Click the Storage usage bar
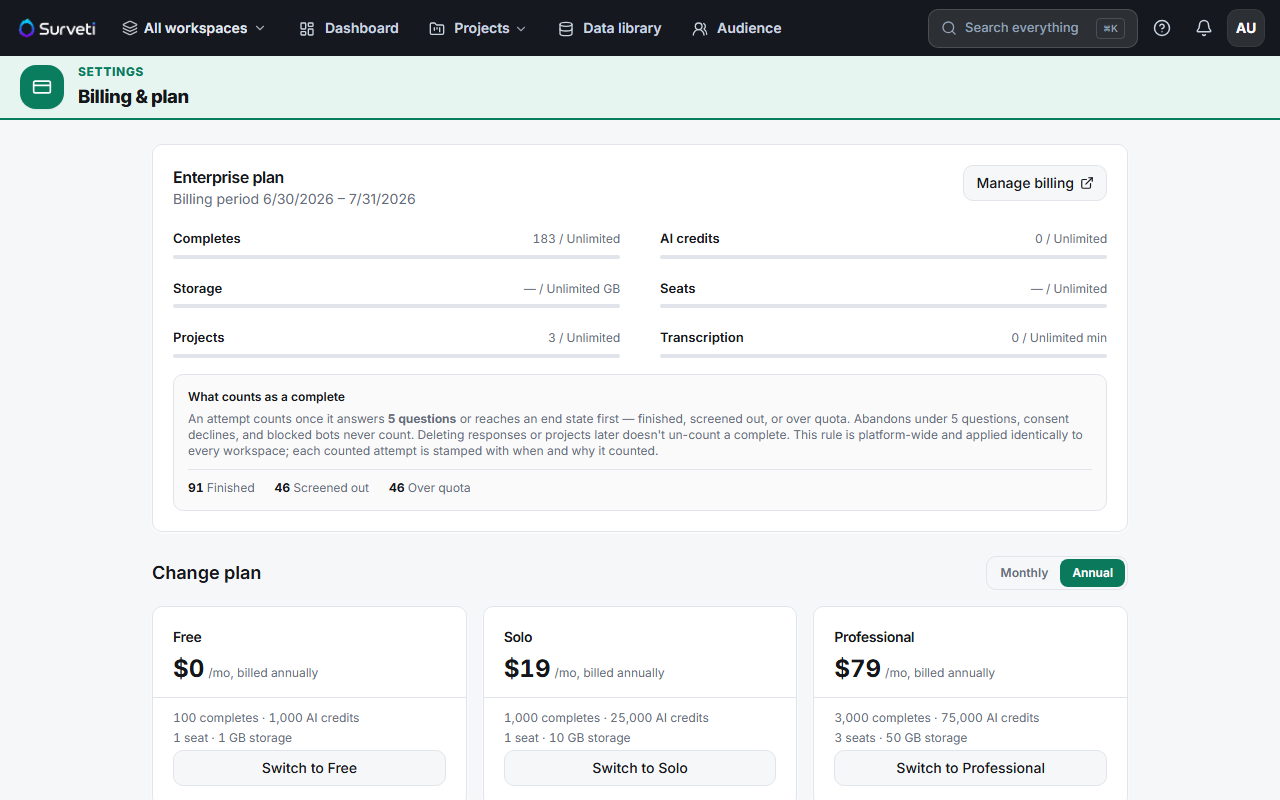The height and width of the screenshot is (800, 1280). click(x=396, y=306)
